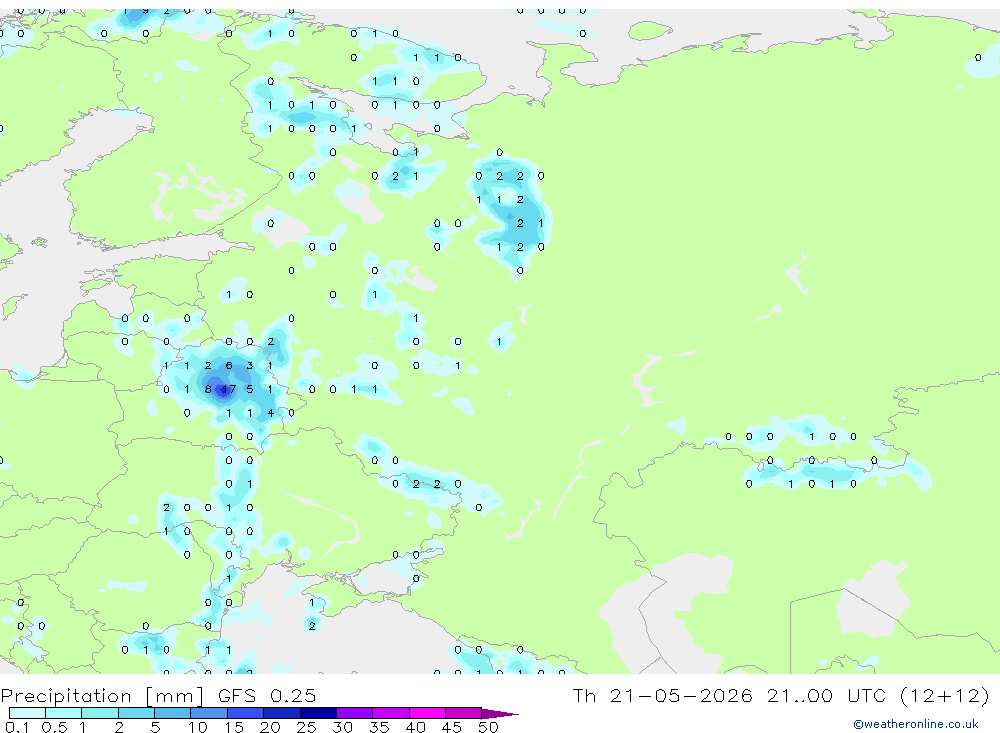Click the '0.1' legend scale label
Screen dimensions: 1000x733
[x=17, y=727]
